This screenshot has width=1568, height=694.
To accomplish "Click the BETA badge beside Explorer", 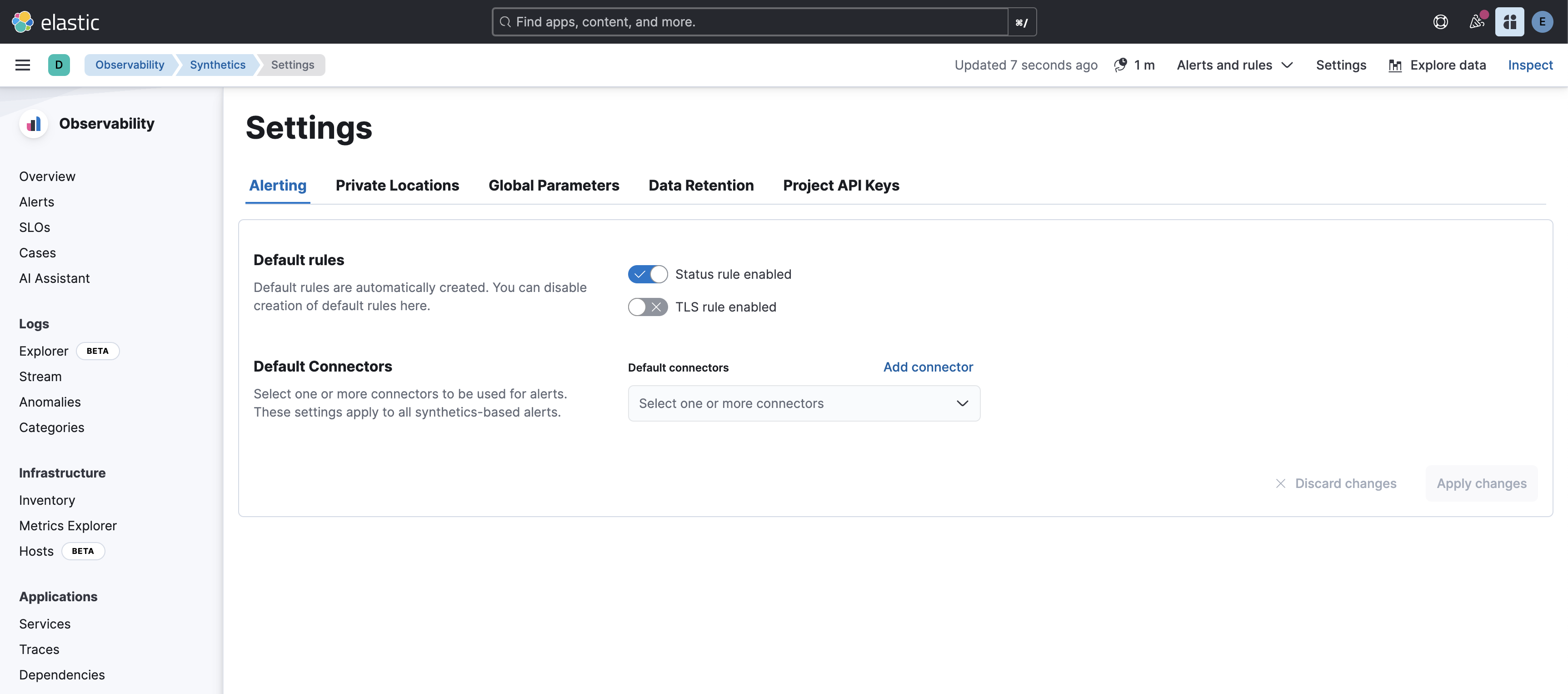I will pos(97,351).
